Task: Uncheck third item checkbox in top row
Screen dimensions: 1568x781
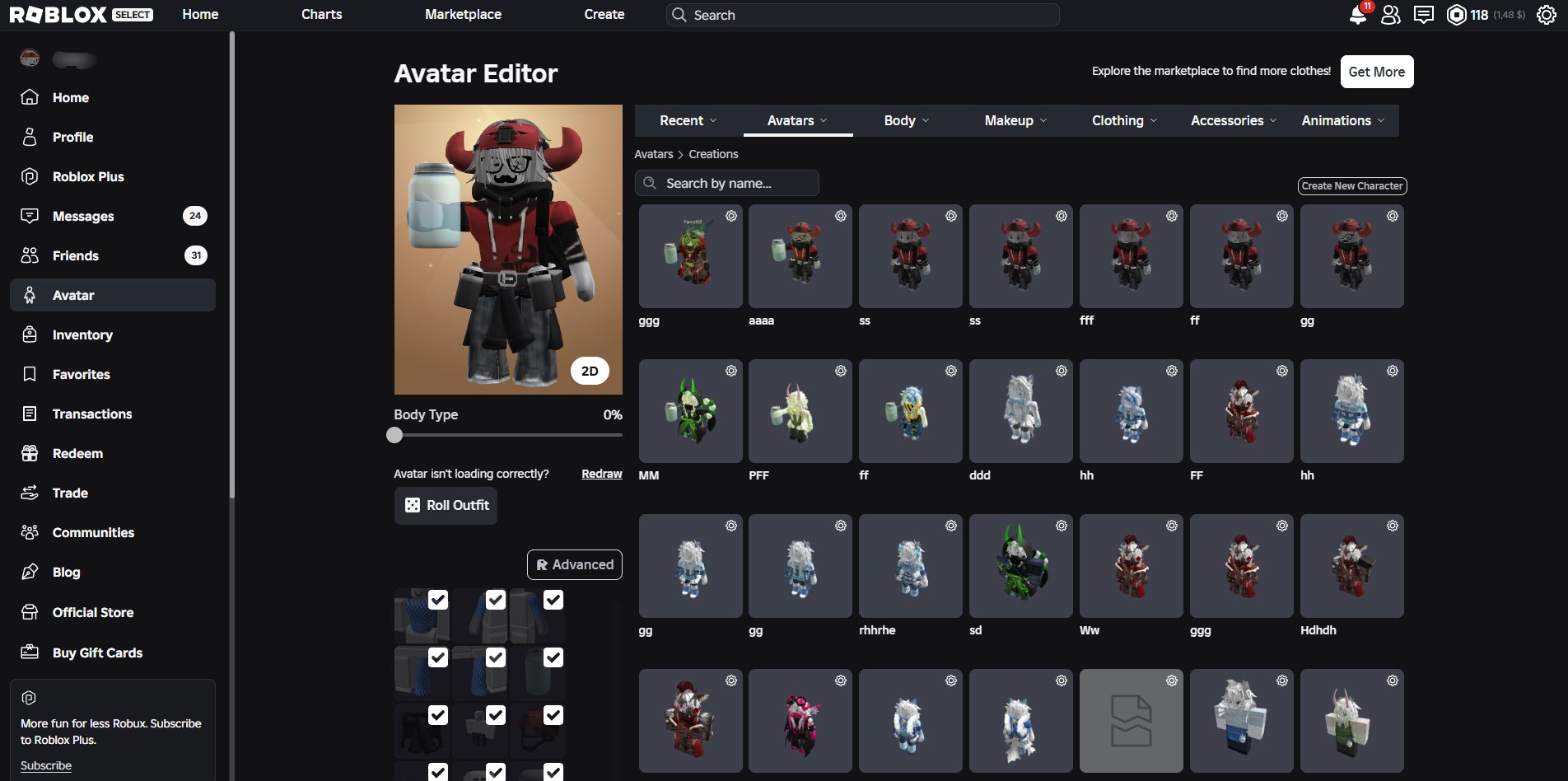Action: pyautogui.click(x=553, y=600)
